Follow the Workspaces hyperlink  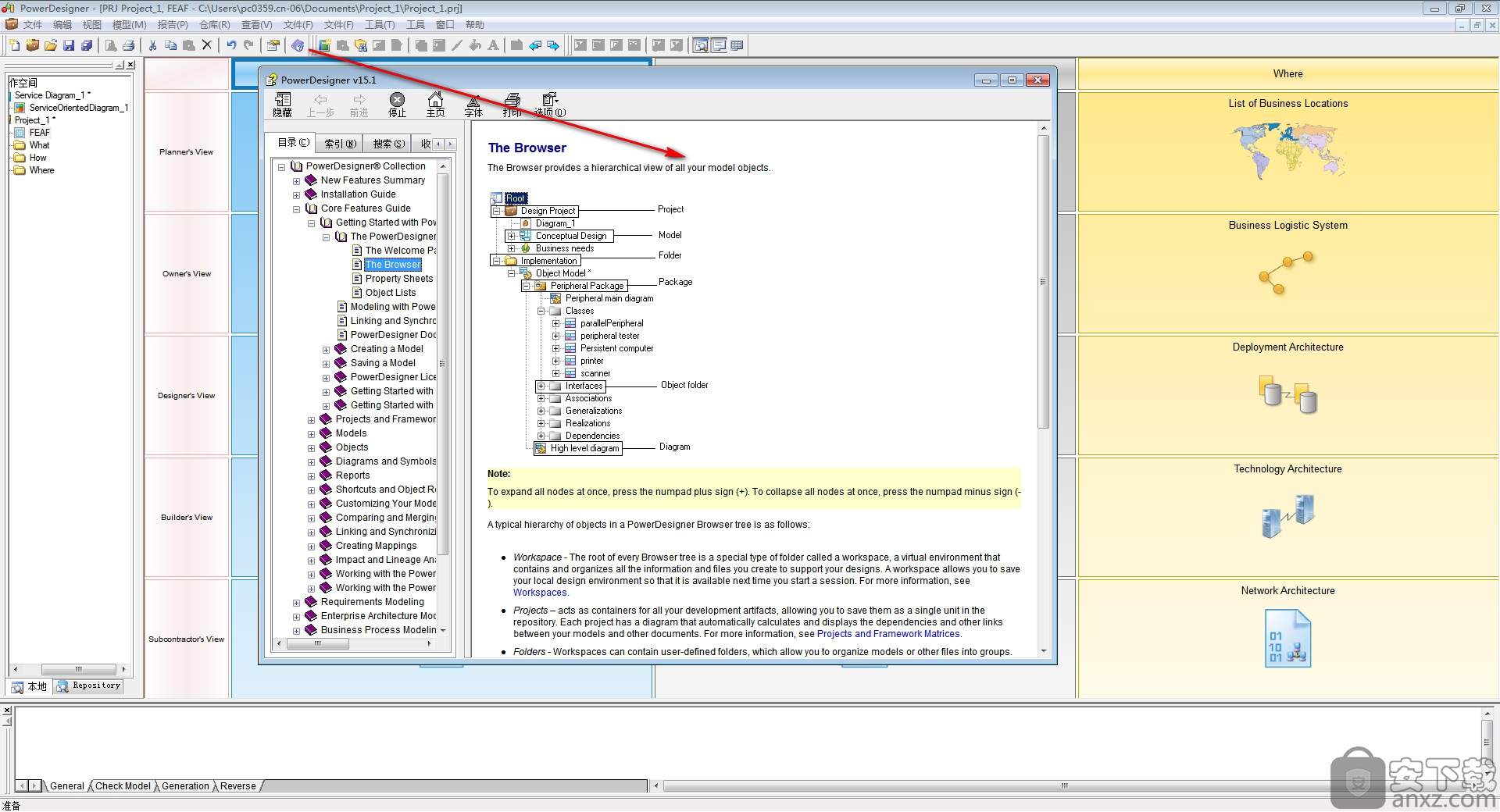pyautogui.click(x=540, y=593)
